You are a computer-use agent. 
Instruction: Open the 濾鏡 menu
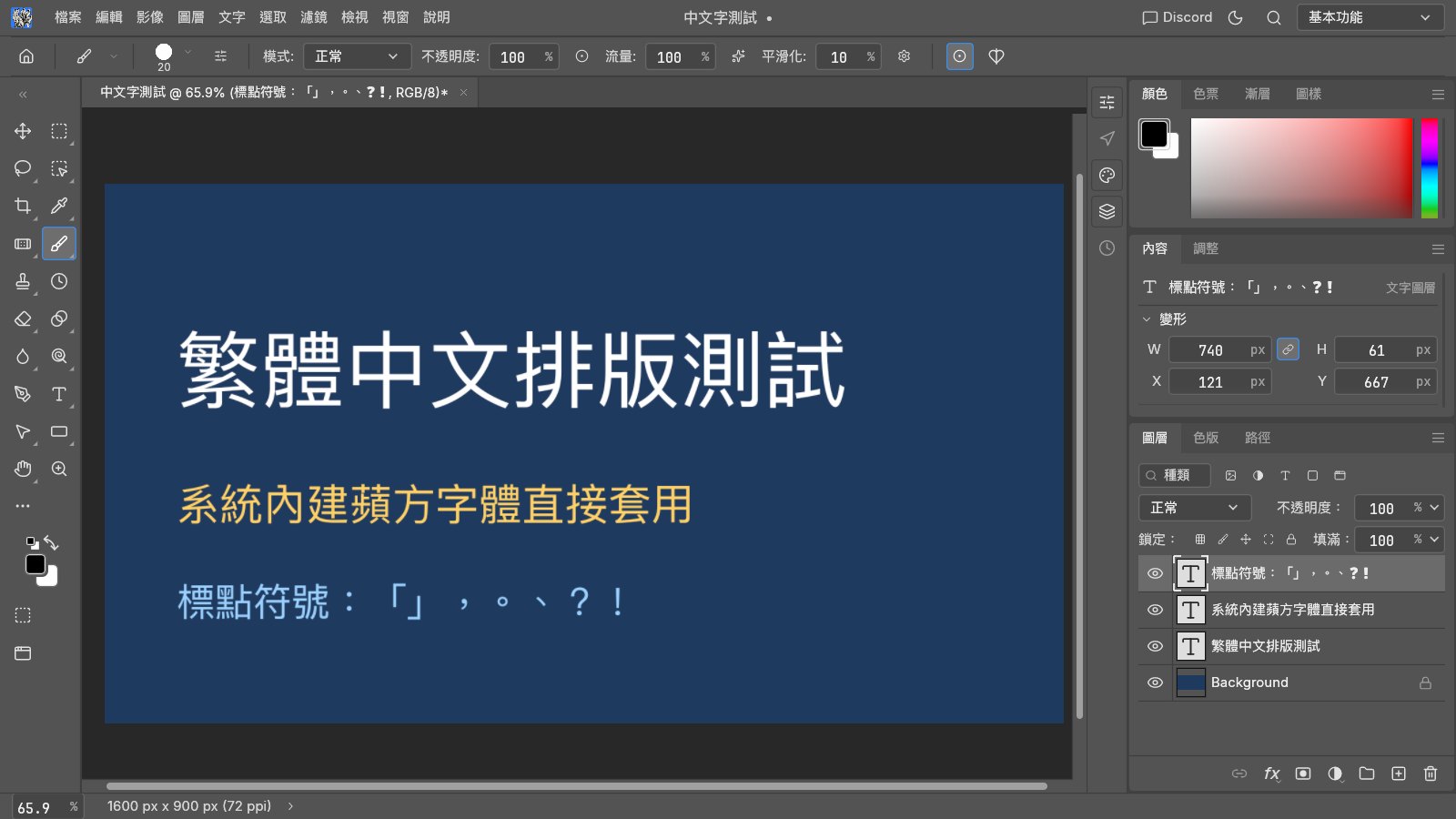click(x=314, y=17)
